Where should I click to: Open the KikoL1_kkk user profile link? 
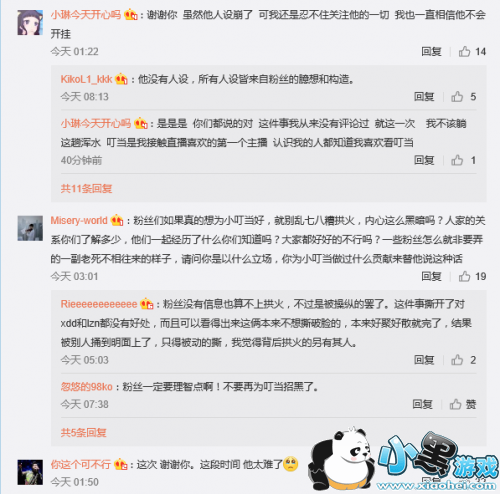tap(86, 79)
